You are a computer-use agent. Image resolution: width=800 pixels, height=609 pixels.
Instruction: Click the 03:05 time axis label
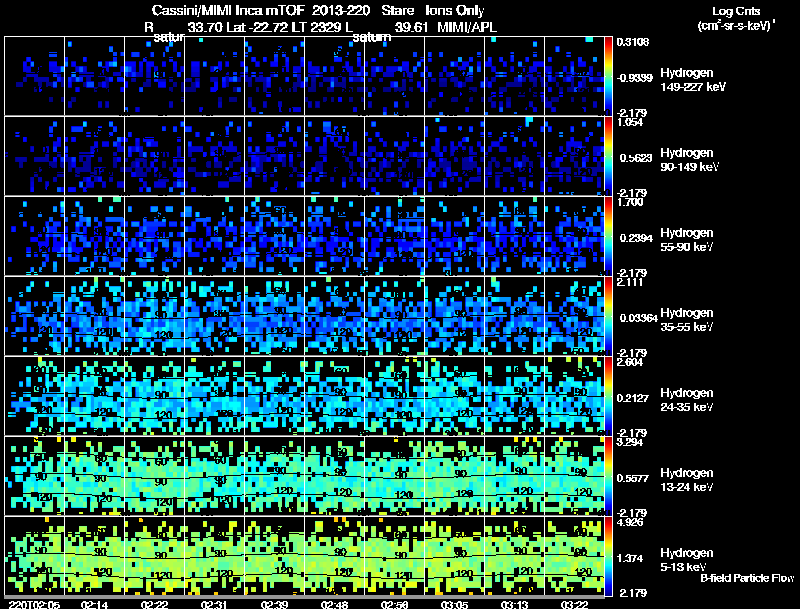[455, 604]
